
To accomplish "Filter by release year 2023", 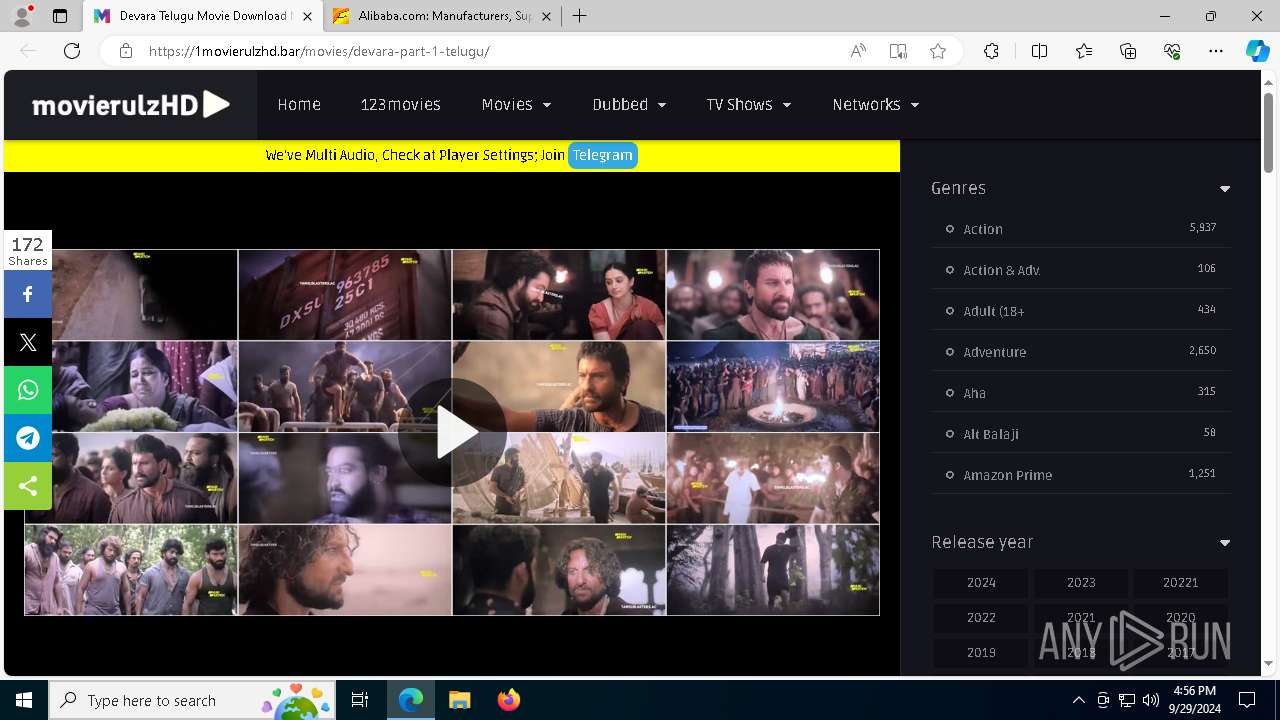I will [1081, 583].
